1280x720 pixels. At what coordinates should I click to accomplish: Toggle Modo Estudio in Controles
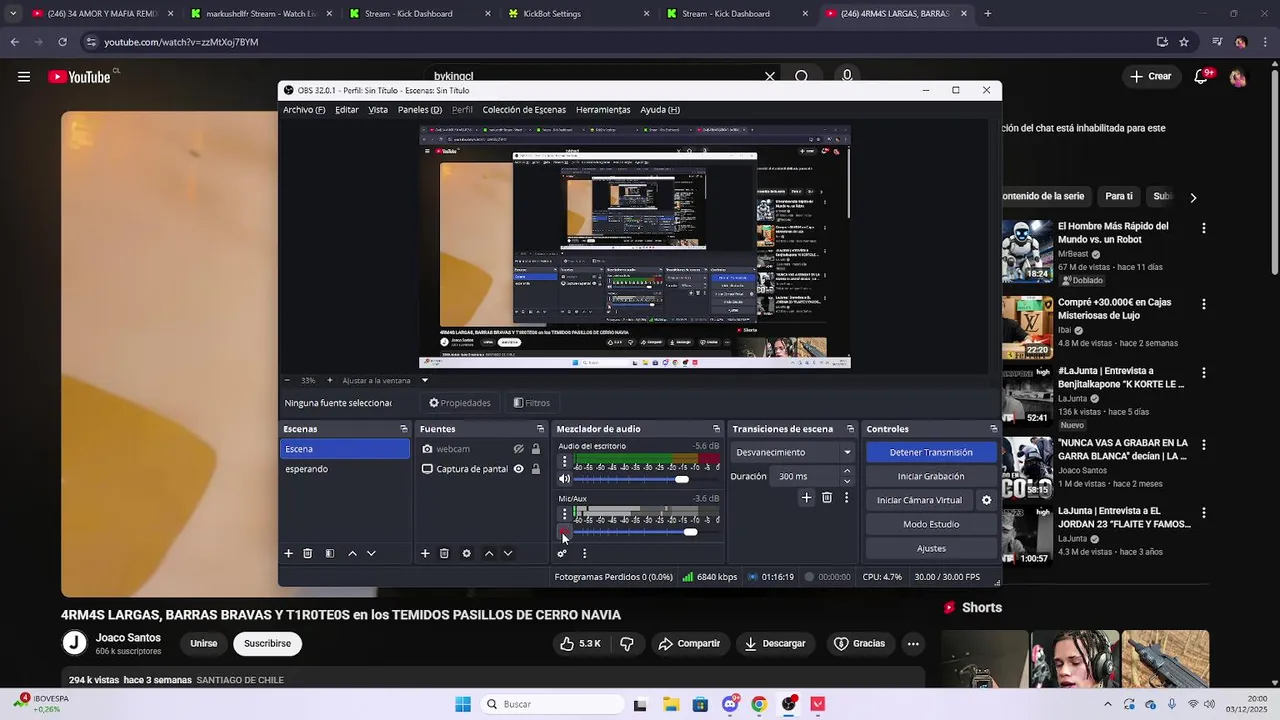point(931,524)
